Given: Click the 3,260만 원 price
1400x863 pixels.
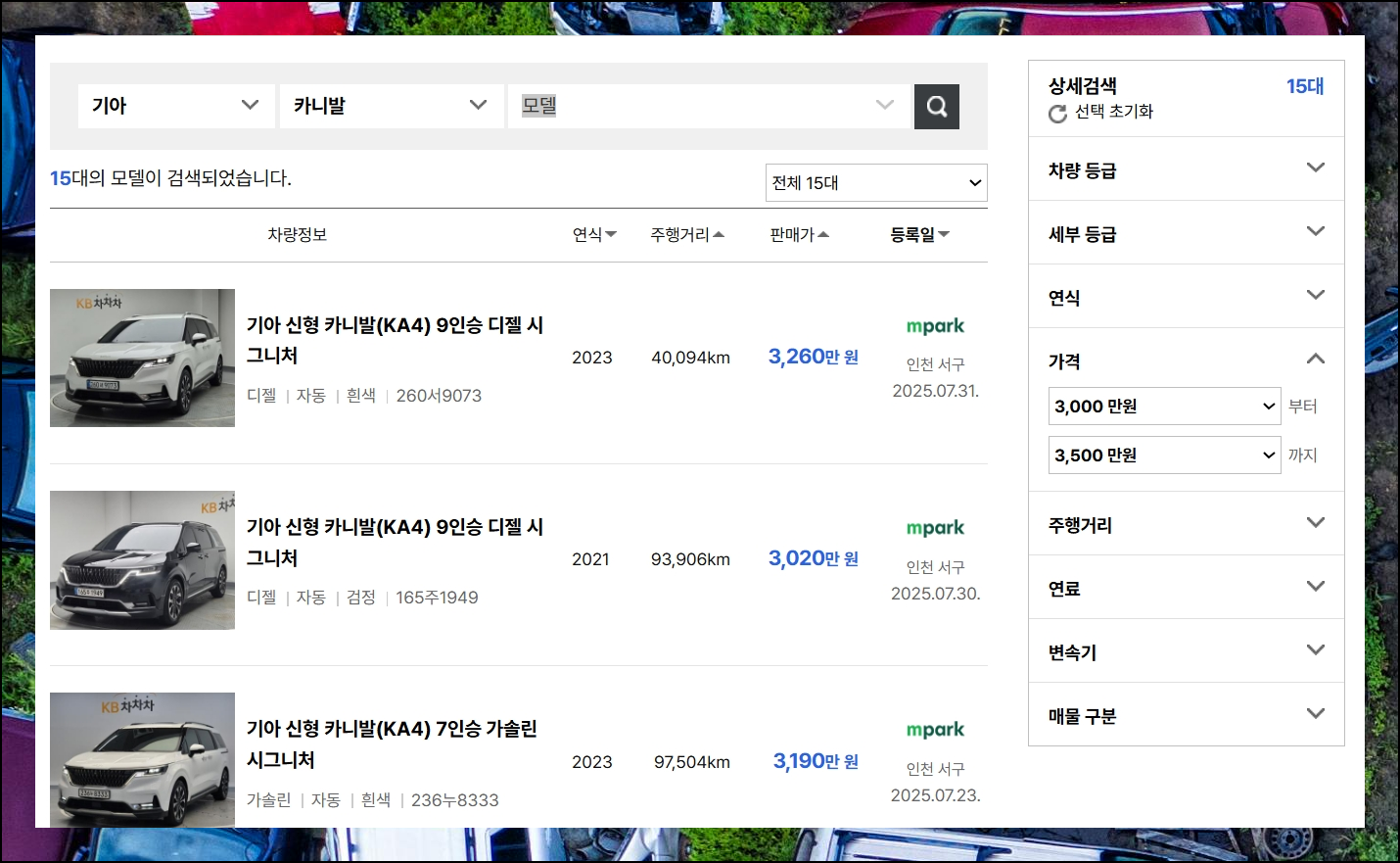Looking at the screenshot, I should coord(814,357).
